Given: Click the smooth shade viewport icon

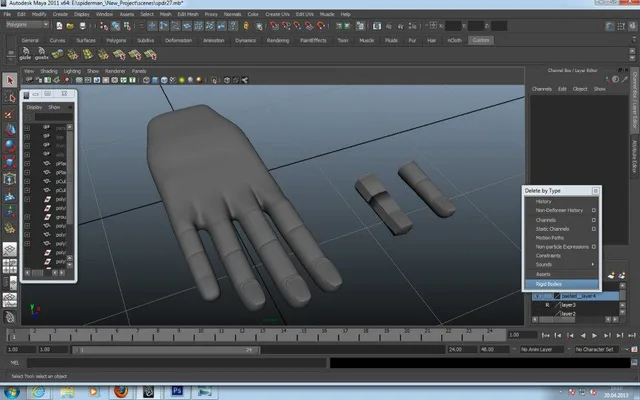Looking at the screenshot, I should [155, 80].
